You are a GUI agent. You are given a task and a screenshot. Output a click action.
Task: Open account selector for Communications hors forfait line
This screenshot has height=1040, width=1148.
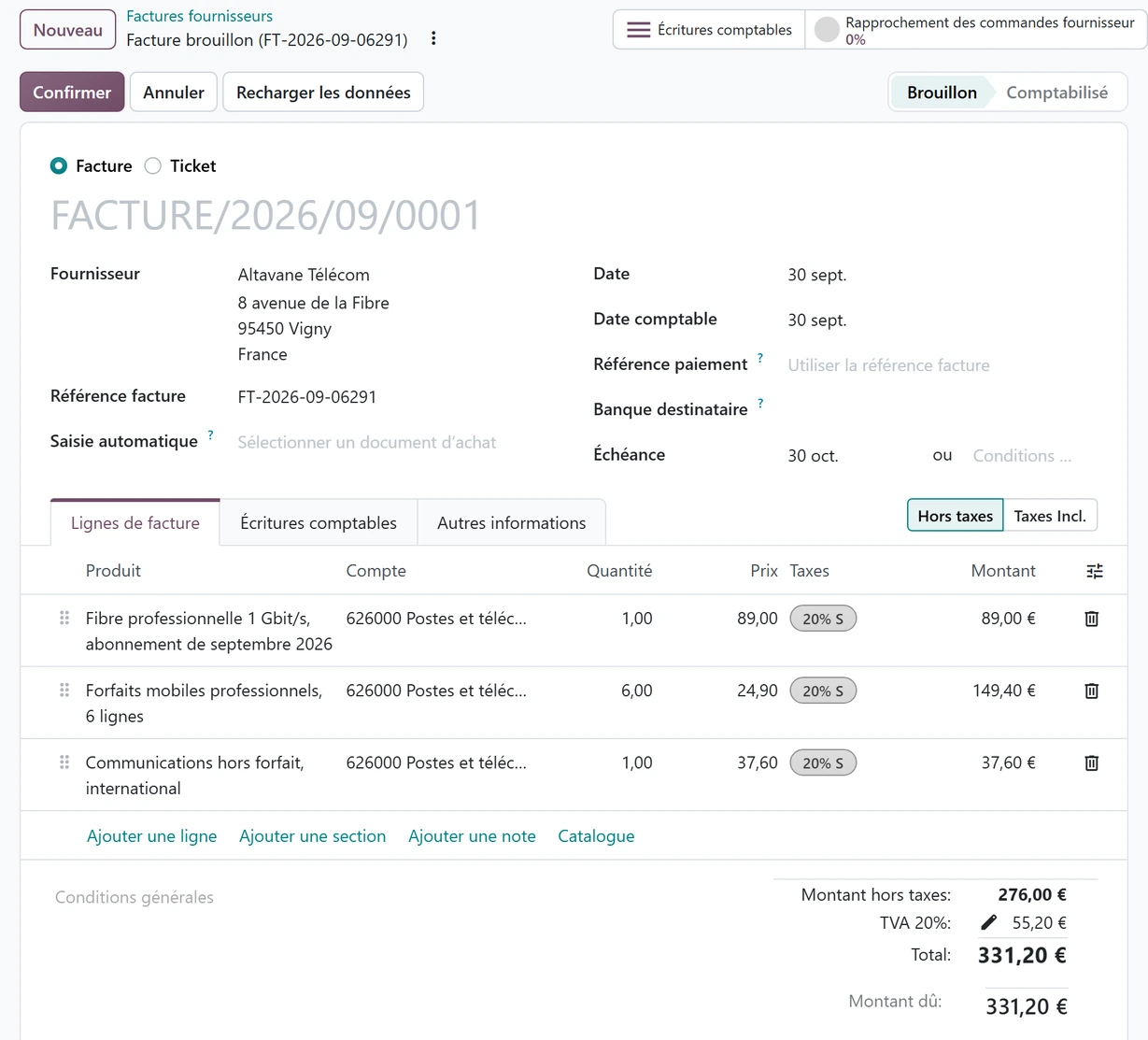[436, 762]
